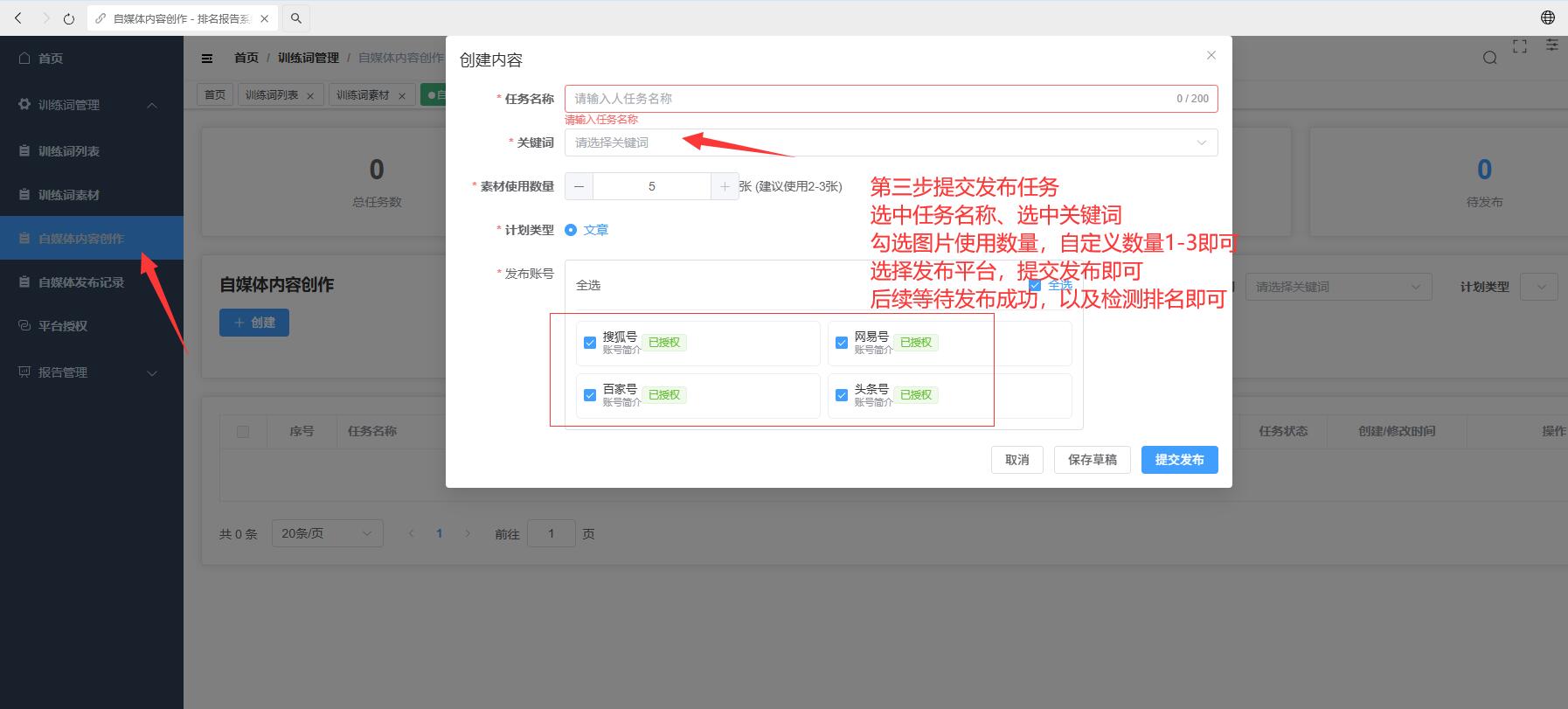Toggle the 全选 checkbox
The height and width of the screenshot is (709, 1568).
(x=1035, y=285)
